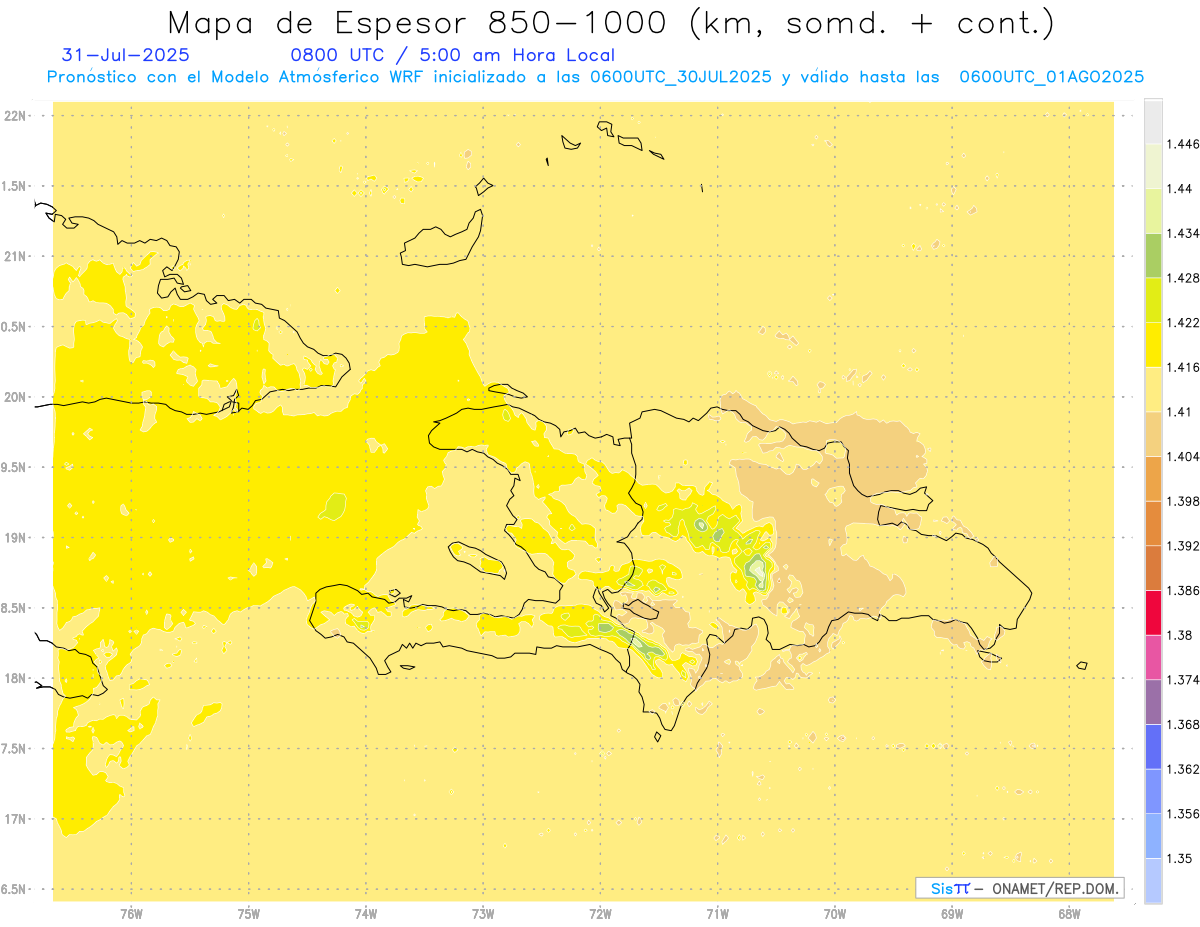Click the '1.386' colorbar value
This screenshot has height=927, width=1200.
(x=1184, y=590)
